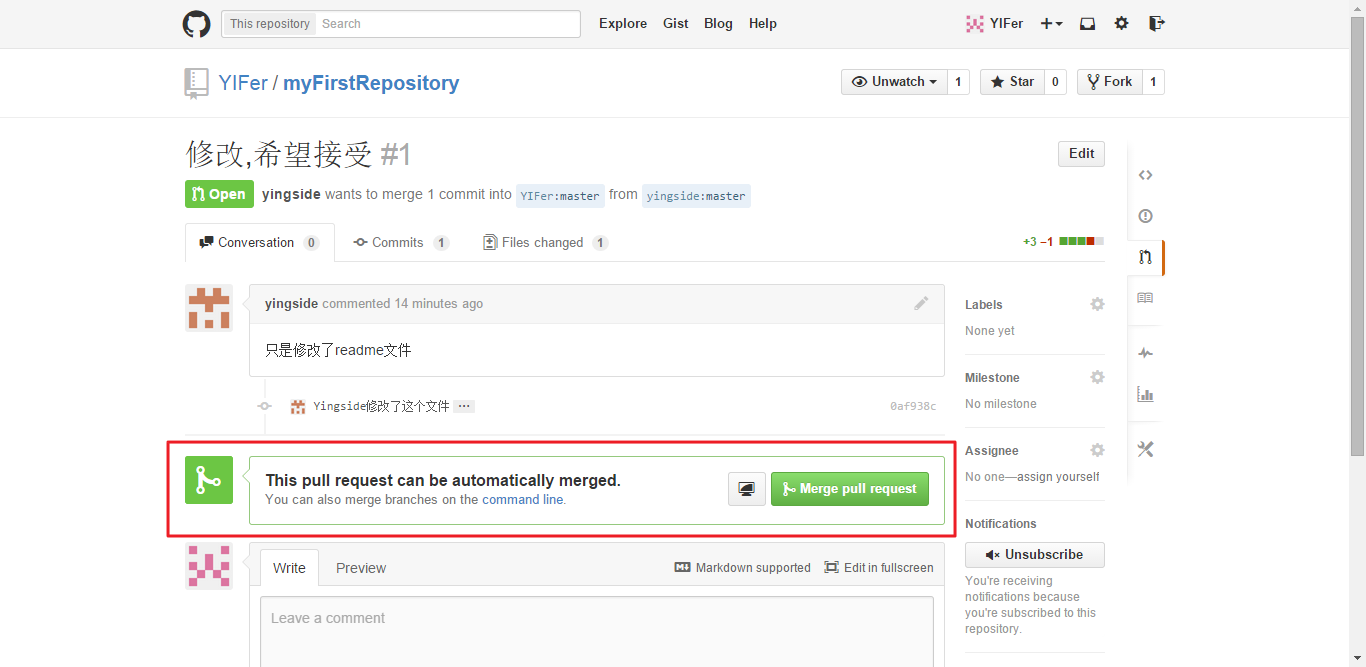The height and width of the screenshot is (667, 1366).
Task: Click the repository book icon
Action: coord(196,83)
